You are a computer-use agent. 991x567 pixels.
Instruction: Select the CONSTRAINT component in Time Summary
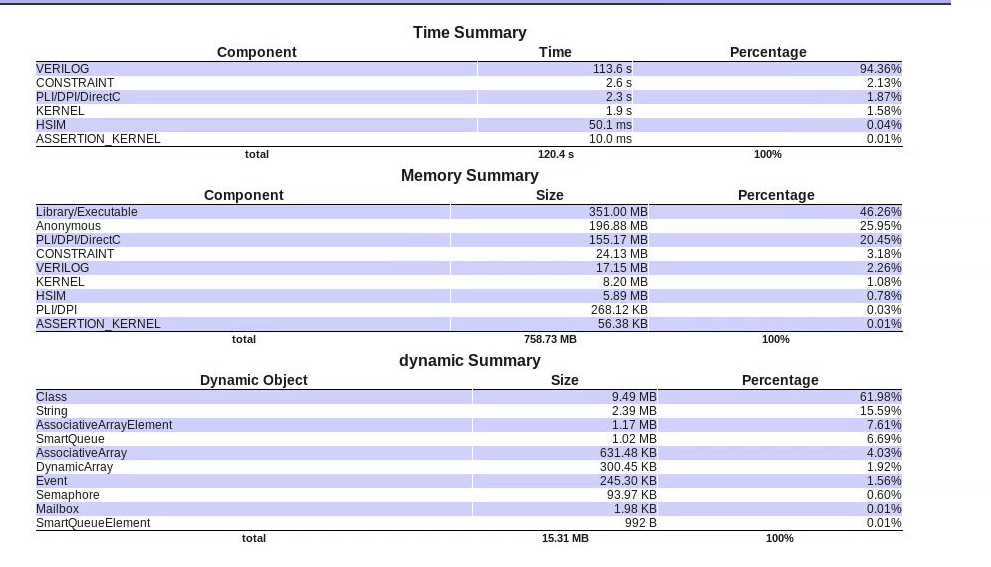(x=75, y=83)
